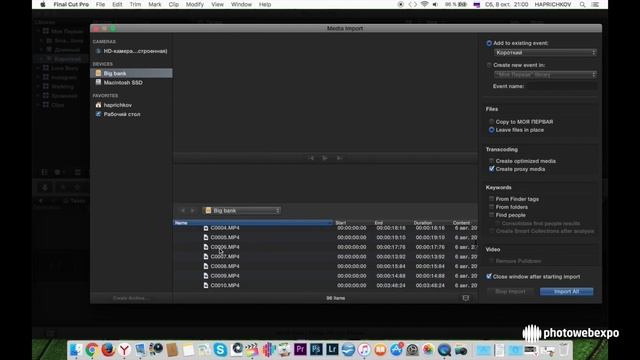Click the Import All button

pyautogui.click(x=567, y=291)
